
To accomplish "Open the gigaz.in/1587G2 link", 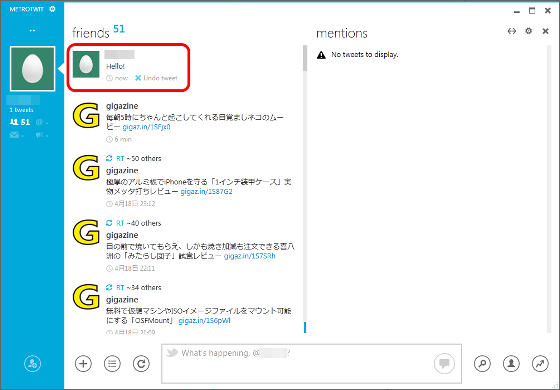I will pyautogui.click(x=206, y=191).
